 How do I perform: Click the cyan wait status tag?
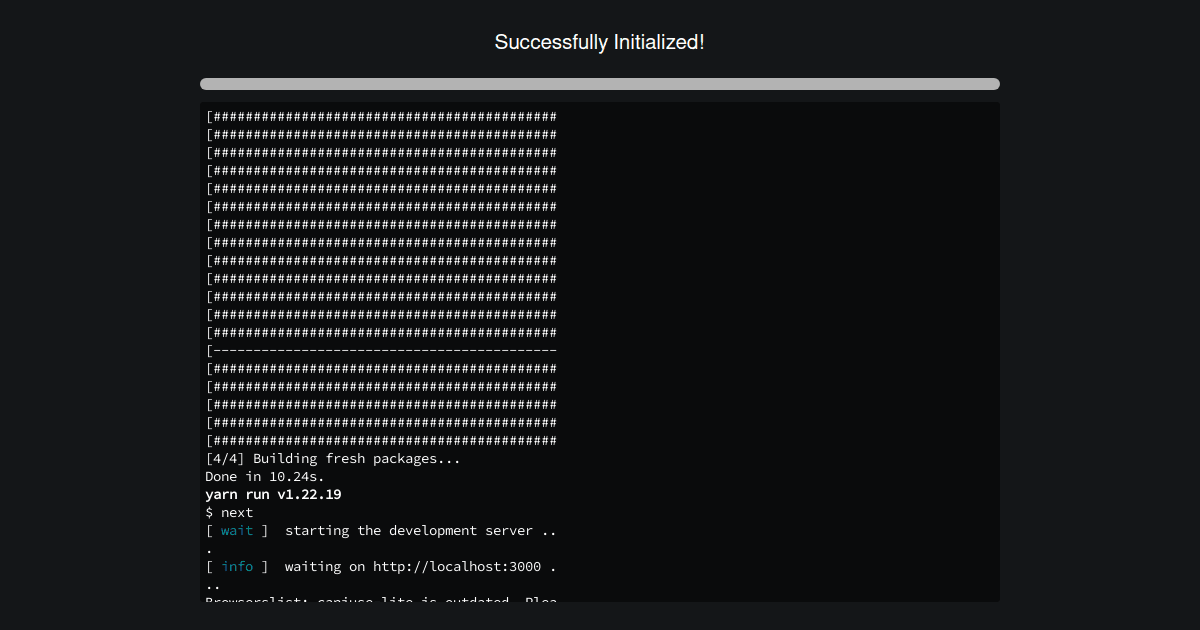[237, 531]
